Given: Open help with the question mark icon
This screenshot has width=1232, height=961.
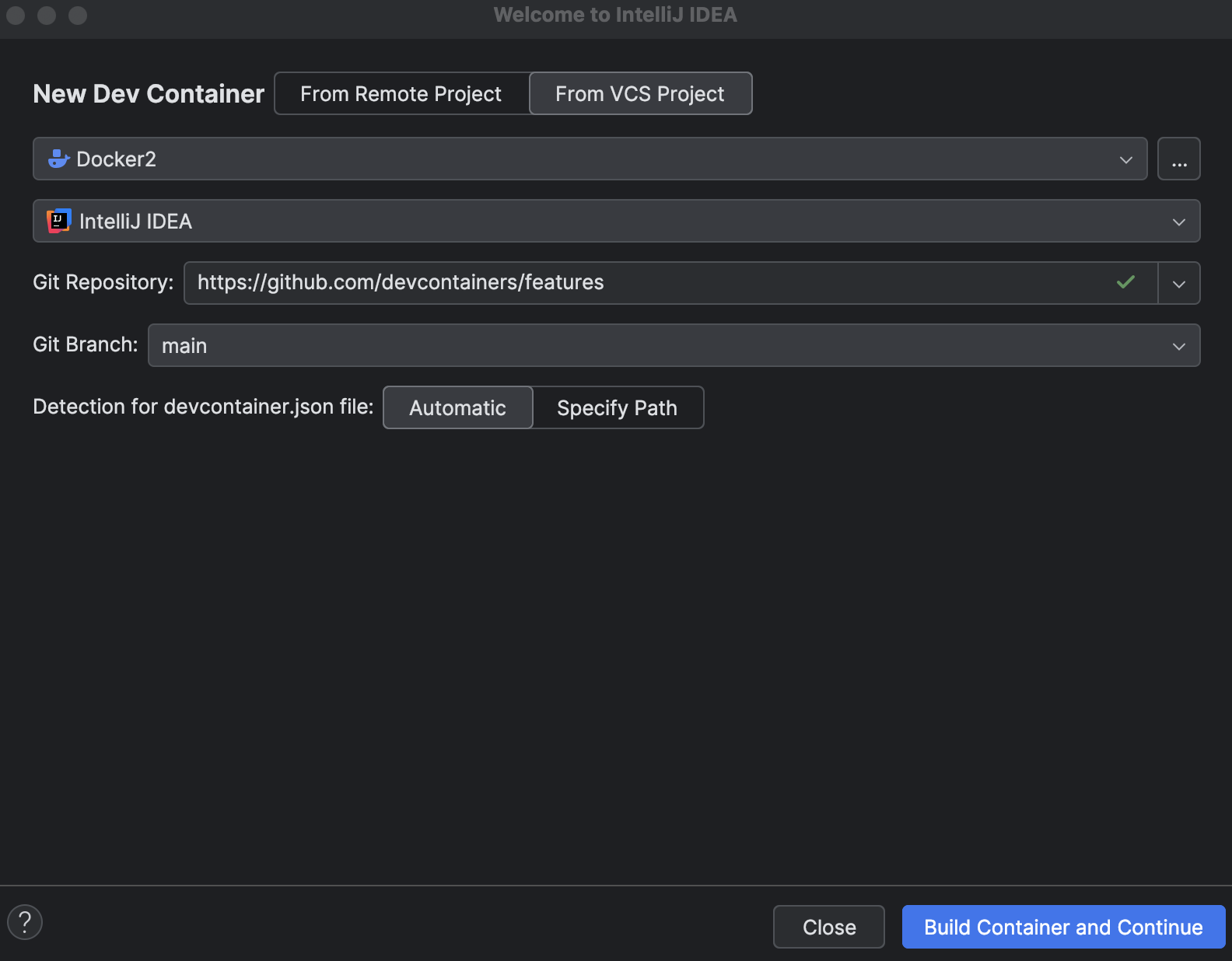Looking at the screenshot, I should (25, 923).
